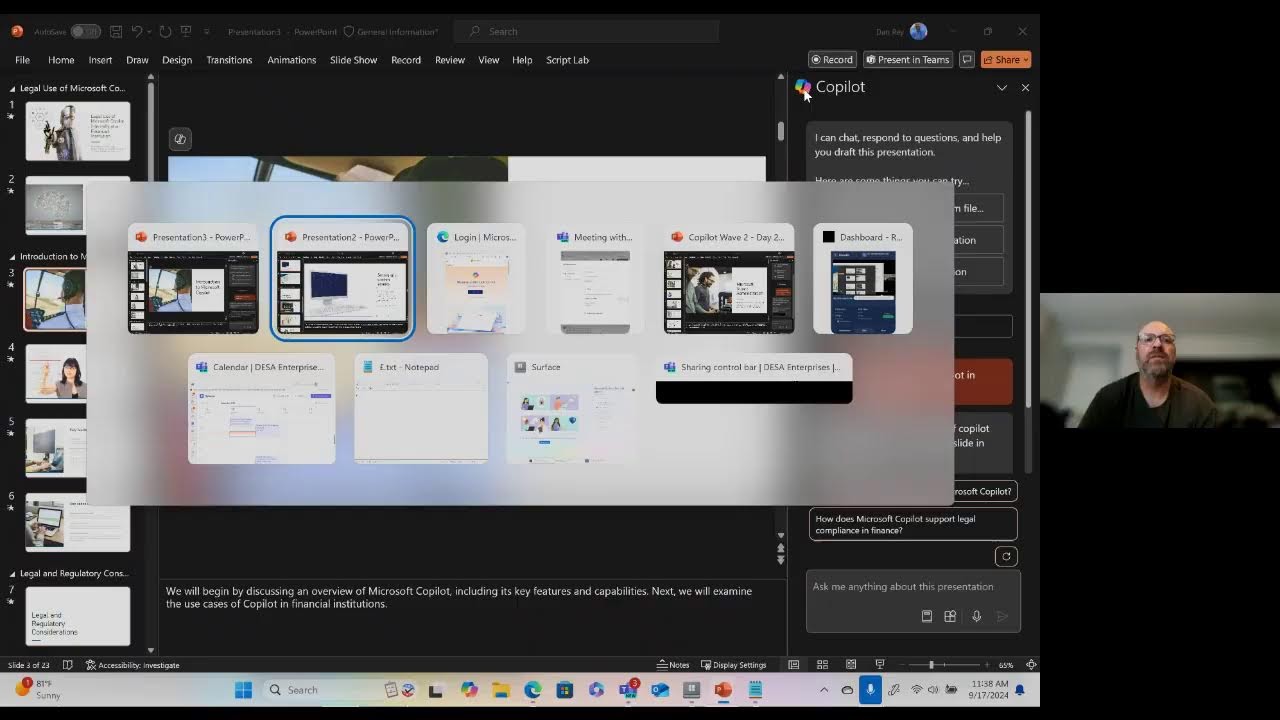The image size is (1280, 720).
Task: Switch to Normal view icon
Action: [x=793, y=665]
